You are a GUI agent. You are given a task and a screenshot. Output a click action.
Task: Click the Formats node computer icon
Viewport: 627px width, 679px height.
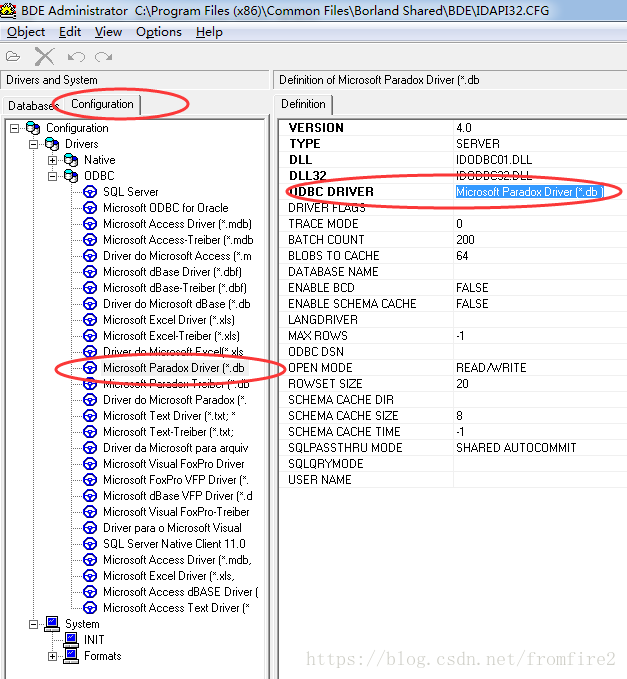71,656
